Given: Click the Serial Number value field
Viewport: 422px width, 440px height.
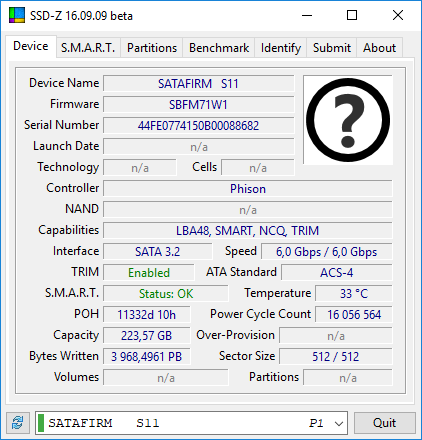Looking at the screenshot, I should 199,126.
